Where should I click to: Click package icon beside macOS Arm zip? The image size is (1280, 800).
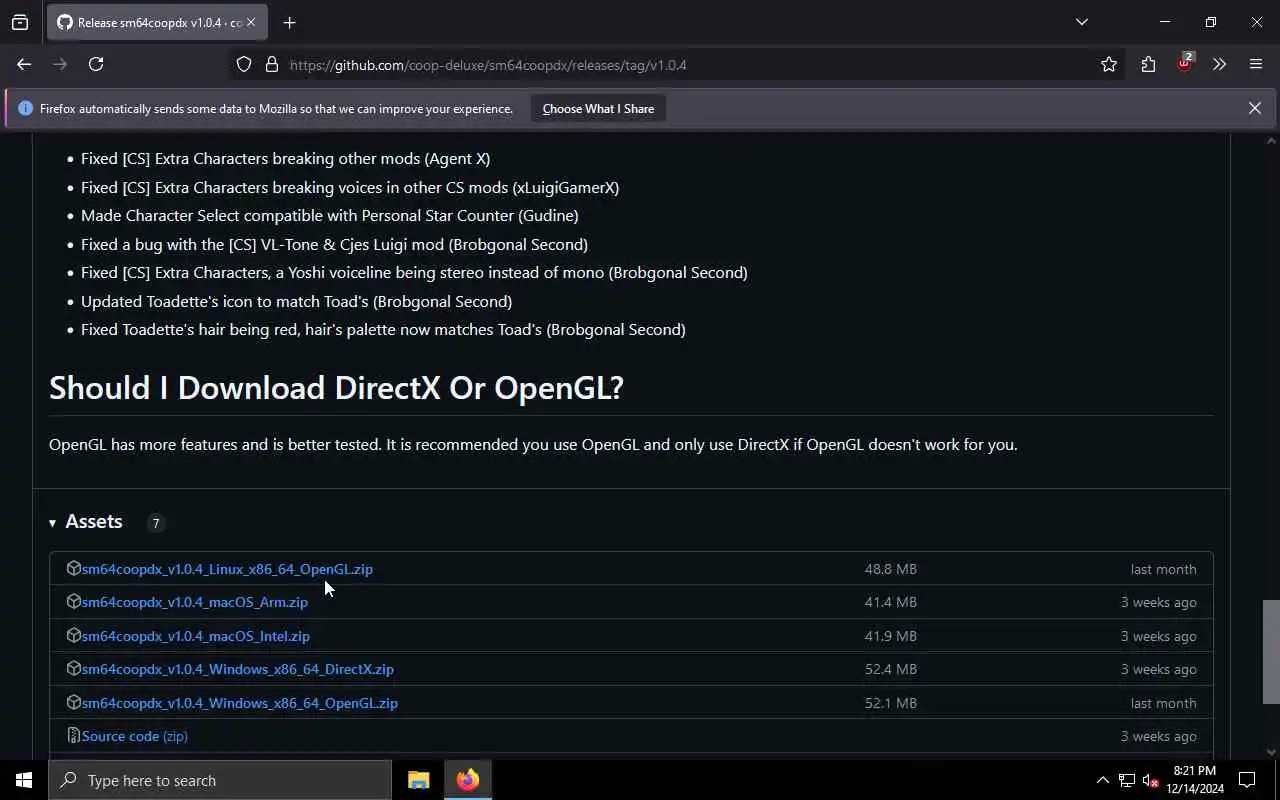pyautogui.click(x=73, y=601)
